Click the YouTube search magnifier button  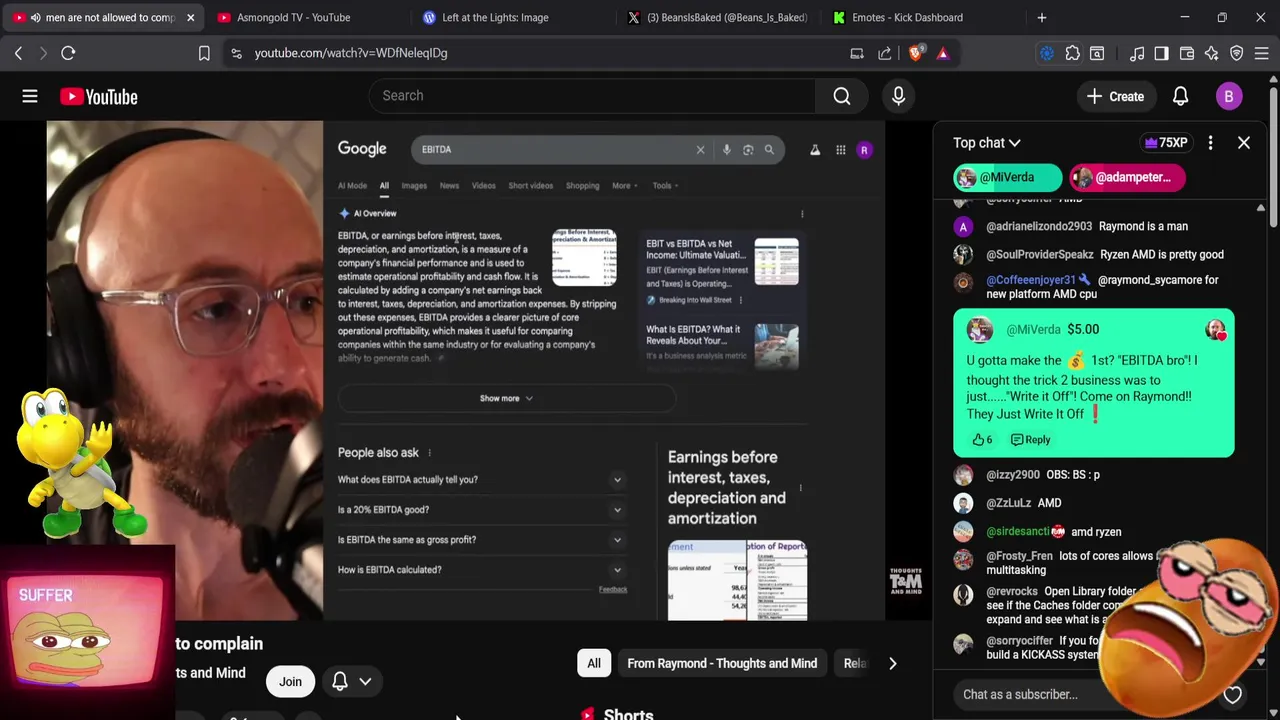pyautogui.click(x=842, y=95)
